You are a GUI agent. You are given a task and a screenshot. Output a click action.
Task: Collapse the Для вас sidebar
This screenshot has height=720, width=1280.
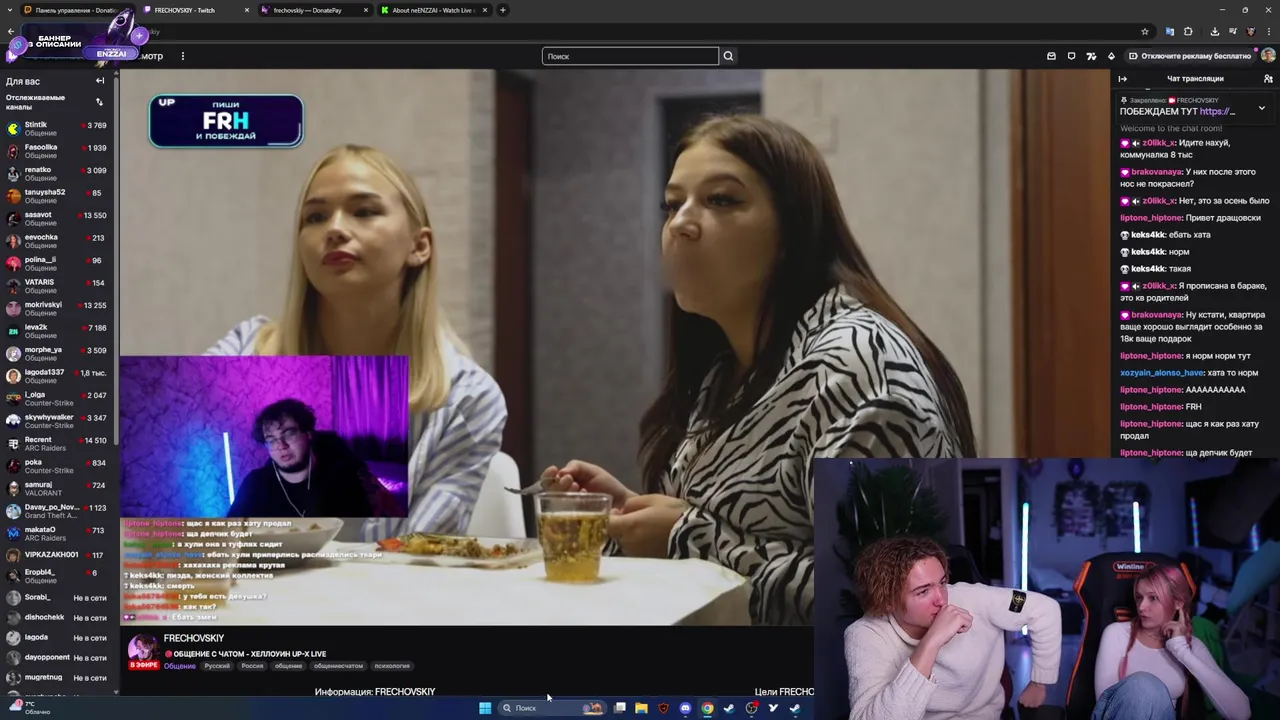click(100, 81)
